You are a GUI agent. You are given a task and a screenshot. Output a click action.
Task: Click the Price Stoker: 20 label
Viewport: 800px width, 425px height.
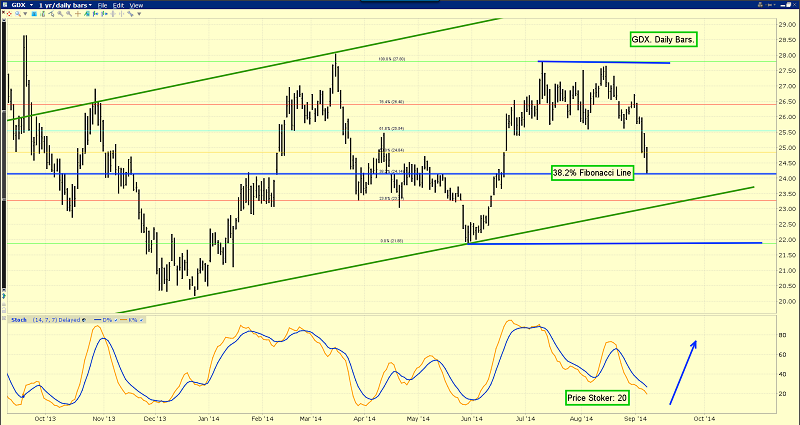597,398
